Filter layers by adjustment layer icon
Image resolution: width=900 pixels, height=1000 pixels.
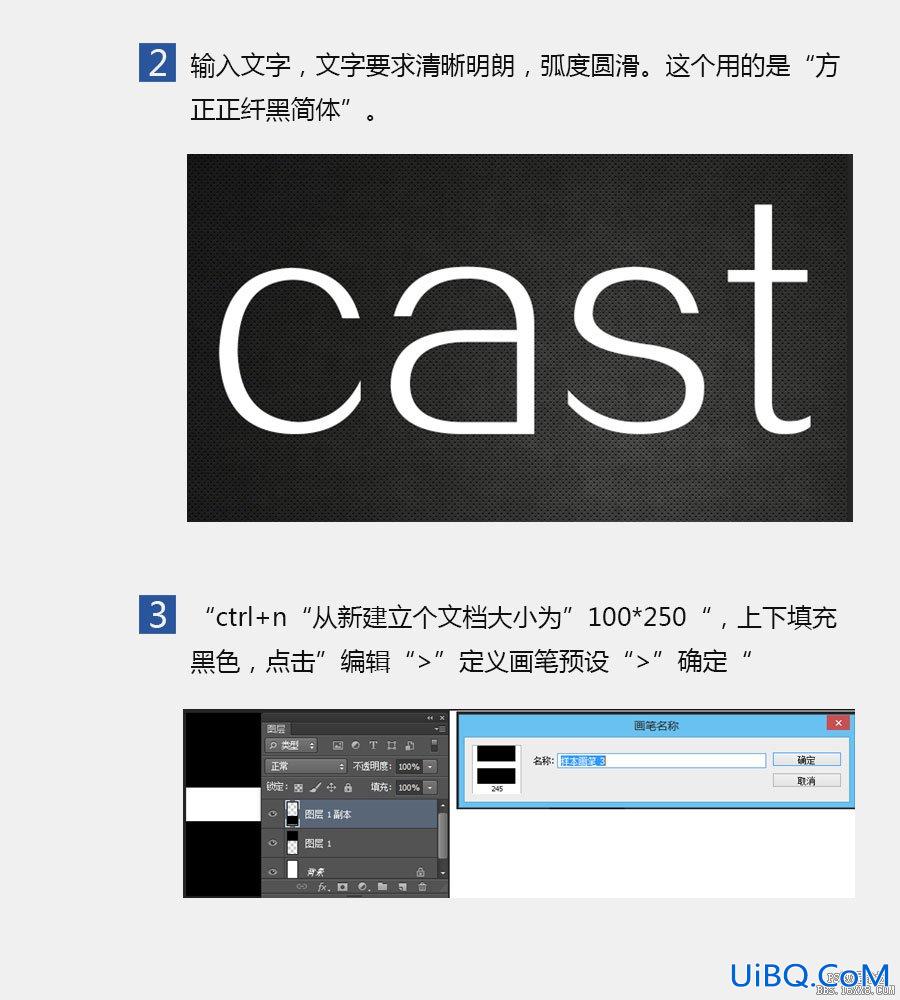[x=355, y=745]
